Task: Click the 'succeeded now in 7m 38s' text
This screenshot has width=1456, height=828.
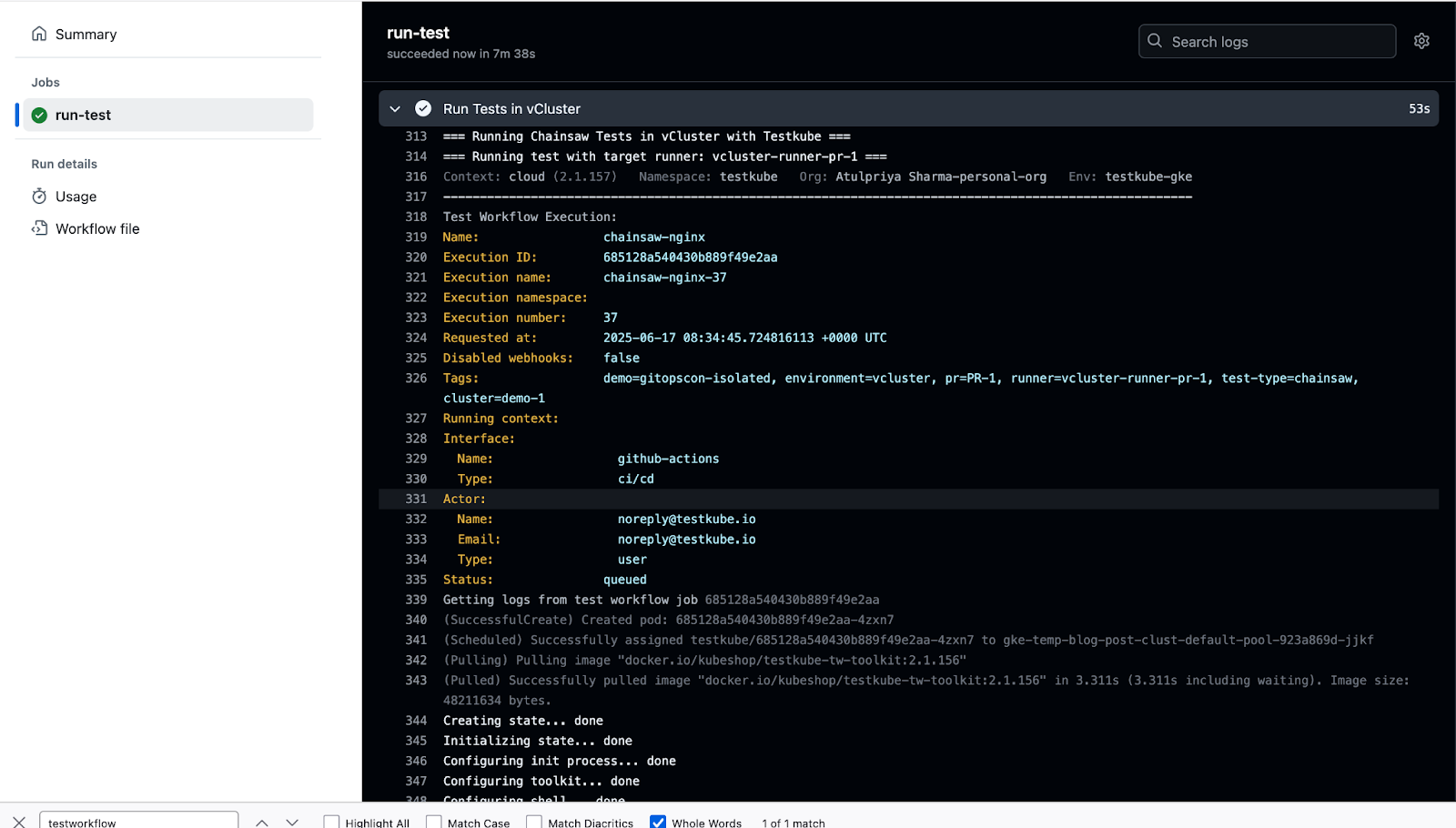Action: pos(460,54)
